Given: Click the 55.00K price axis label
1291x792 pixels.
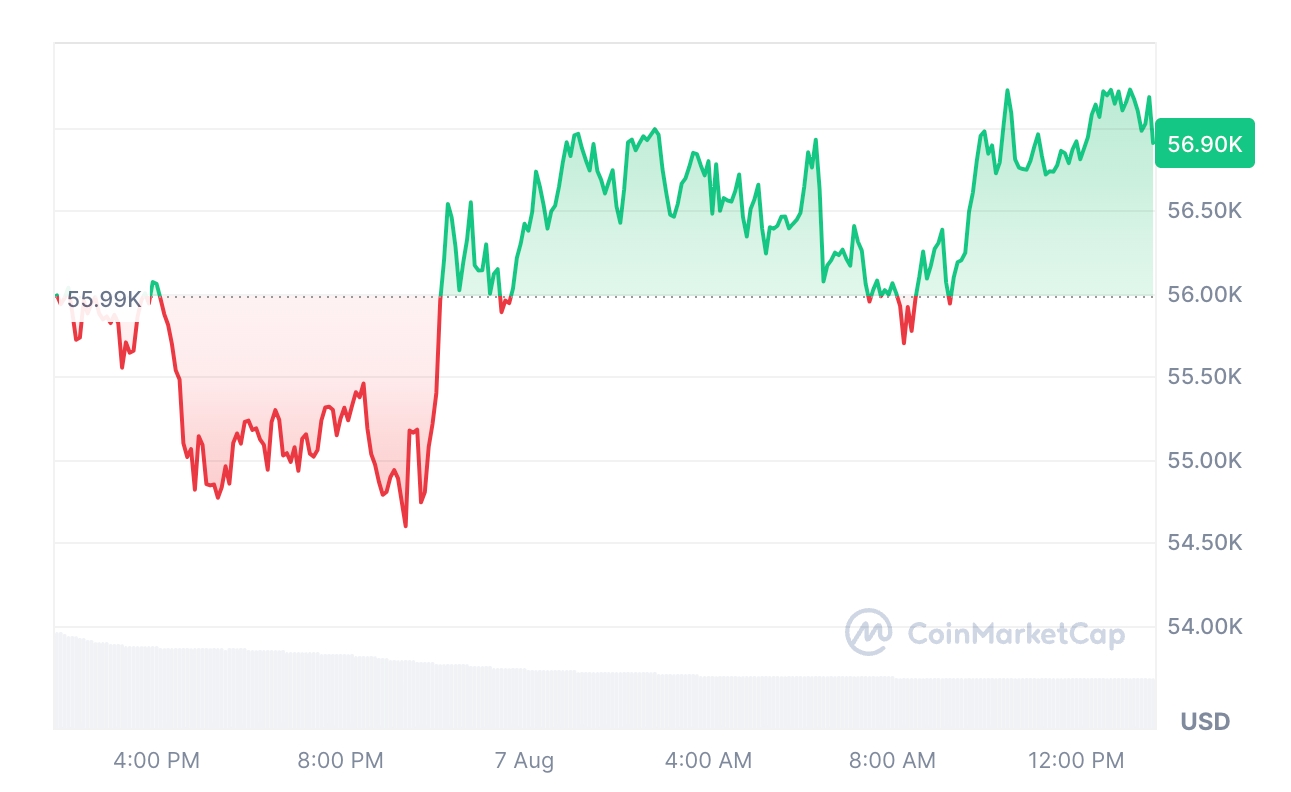Looking at the screenshot, I should tap(1205, 460).
